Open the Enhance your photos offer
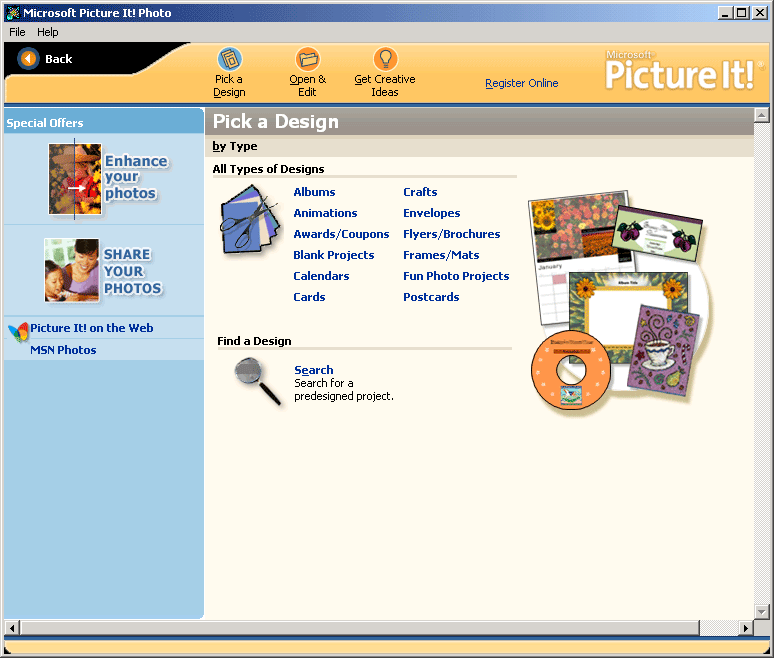The image size is (774, 658). click(x=107, y=178)
